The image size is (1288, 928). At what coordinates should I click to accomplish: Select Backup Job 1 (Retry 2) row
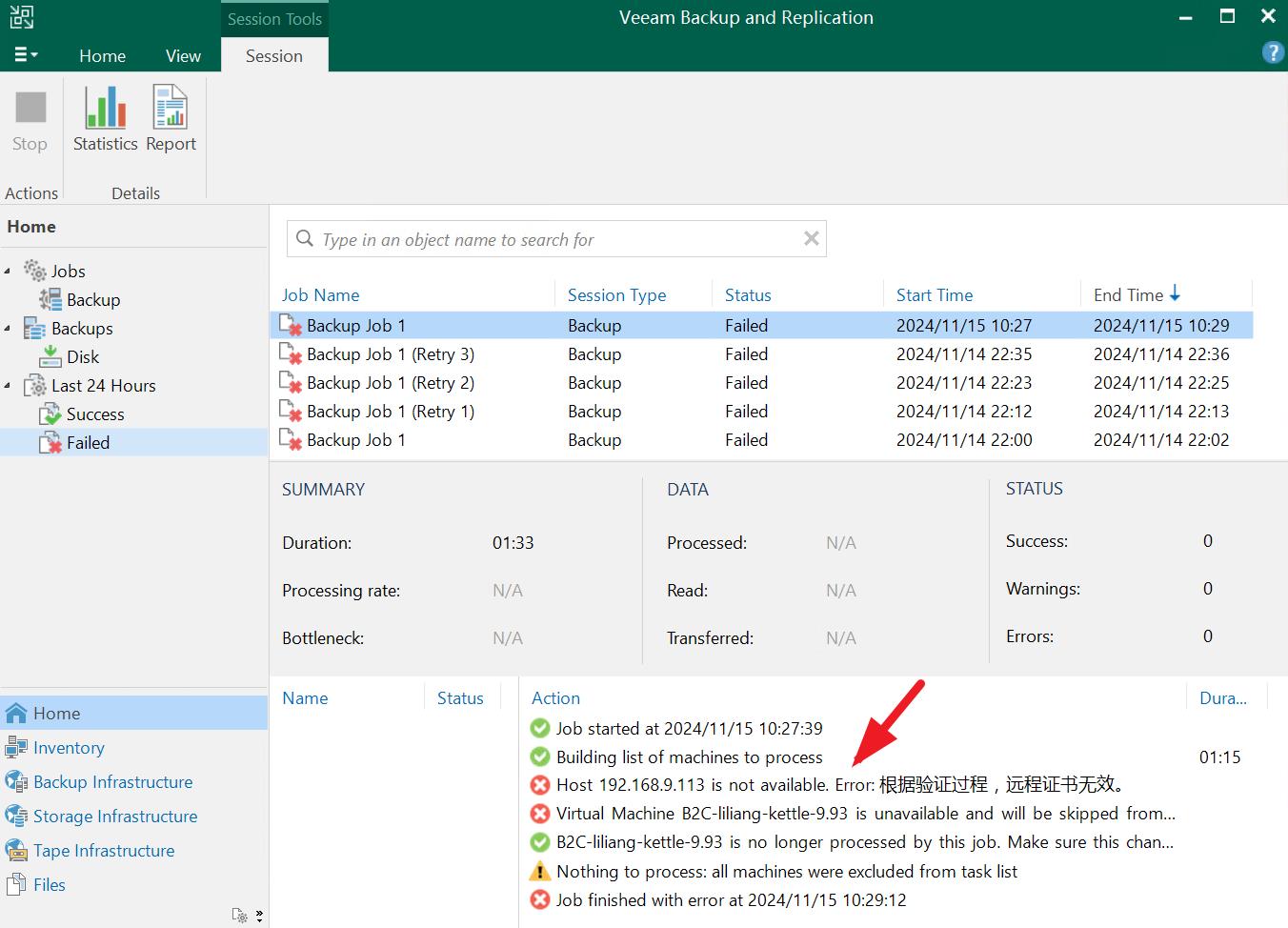click(761, 382)
